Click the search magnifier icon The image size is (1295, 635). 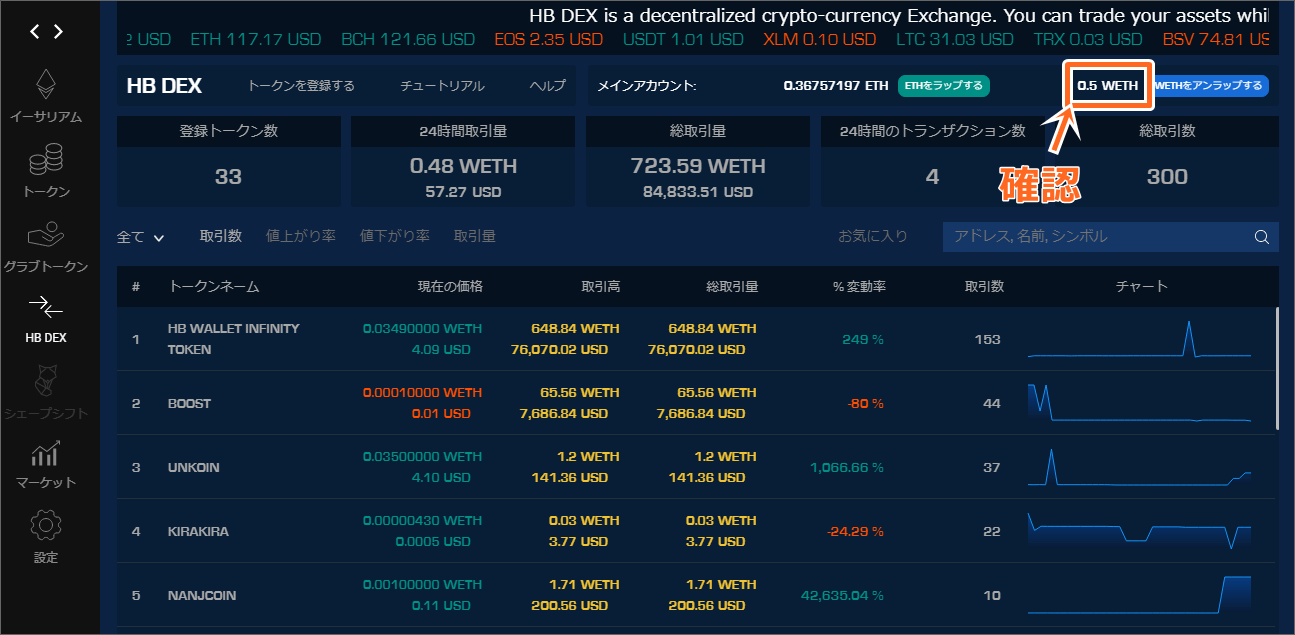(x=1262, y=237)
